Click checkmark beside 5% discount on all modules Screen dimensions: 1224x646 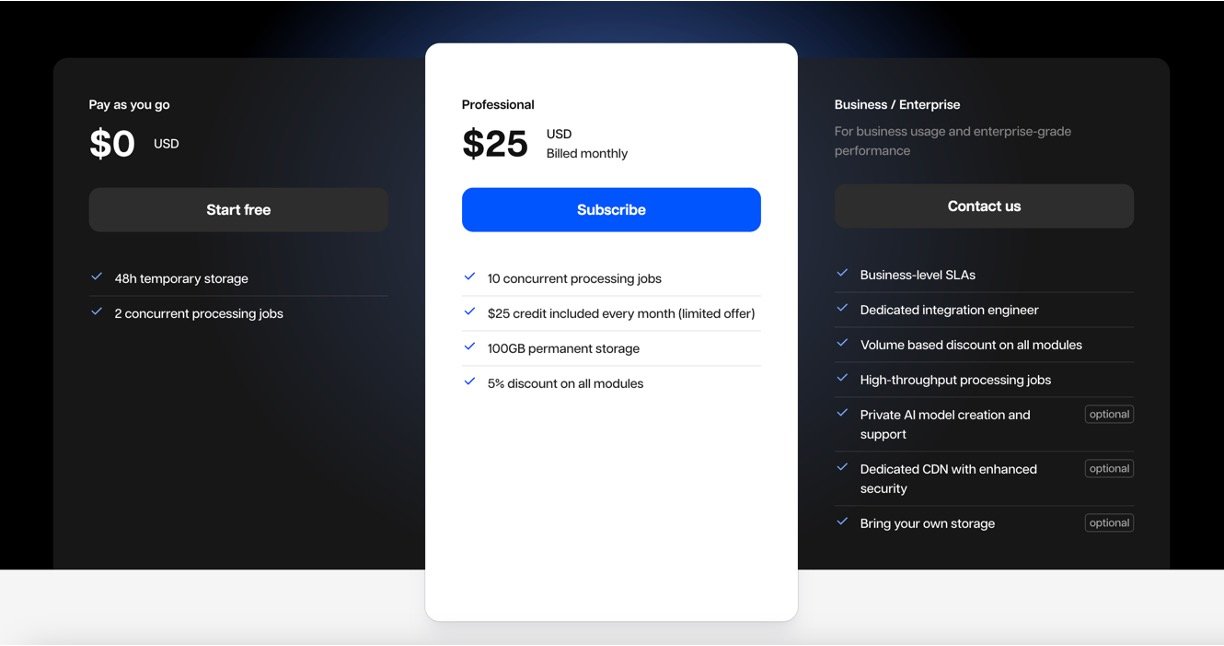pos(470,382)
